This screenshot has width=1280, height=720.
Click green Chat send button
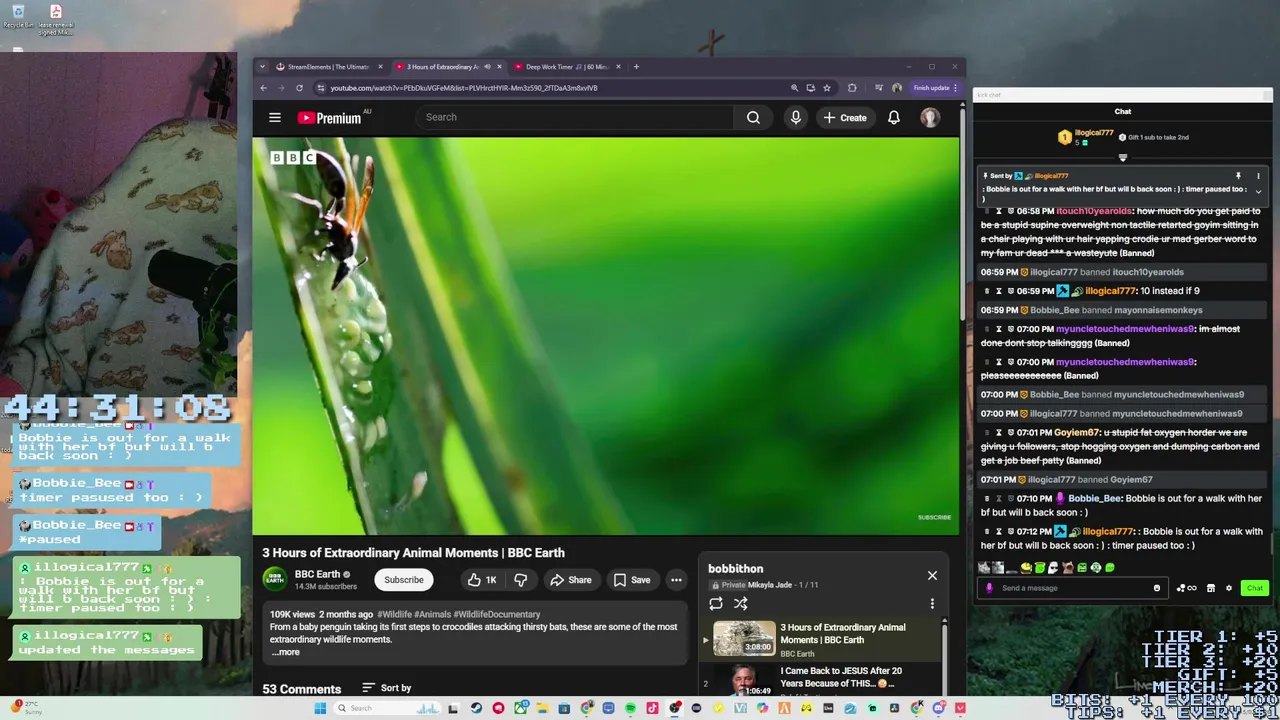1254,588
